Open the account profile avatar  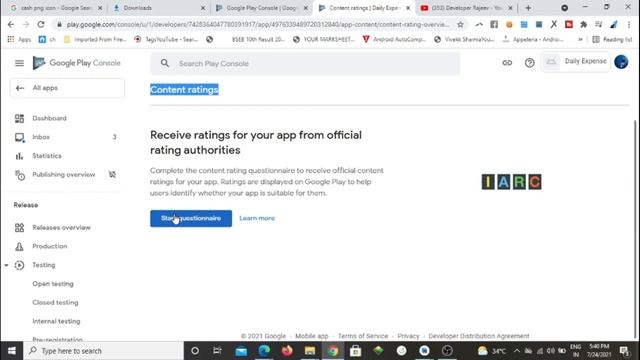tap(621, 62)
